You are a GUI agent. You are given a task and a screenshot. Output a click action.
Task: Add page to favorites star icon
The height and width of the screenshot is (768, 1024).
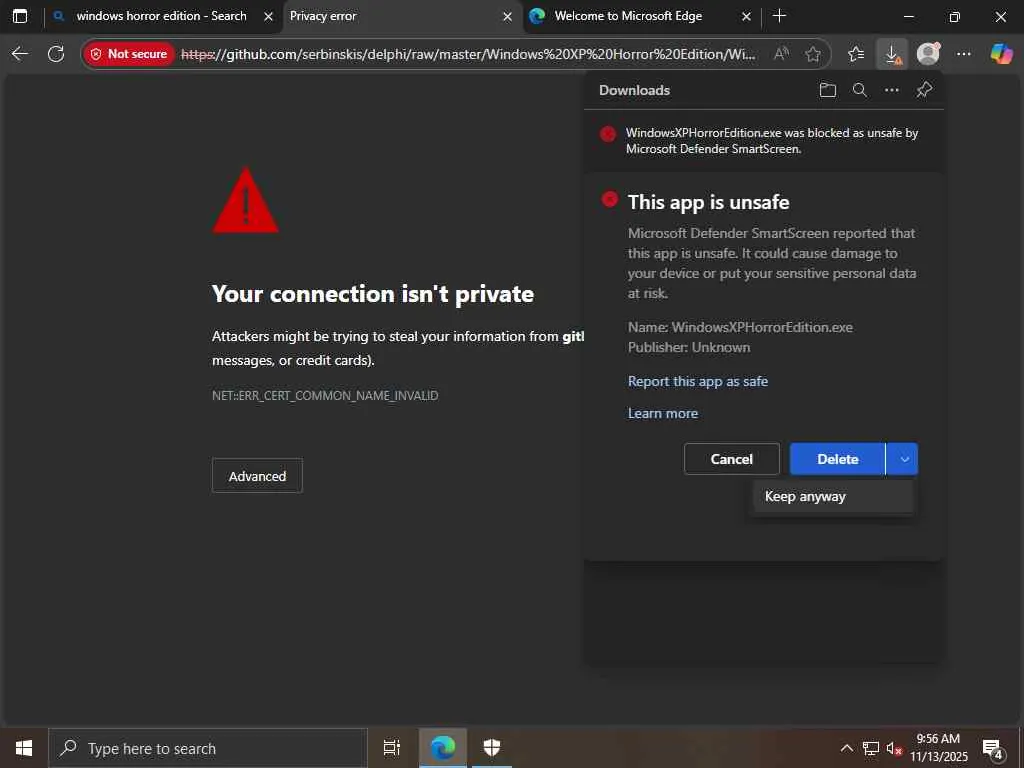(812, 54)
